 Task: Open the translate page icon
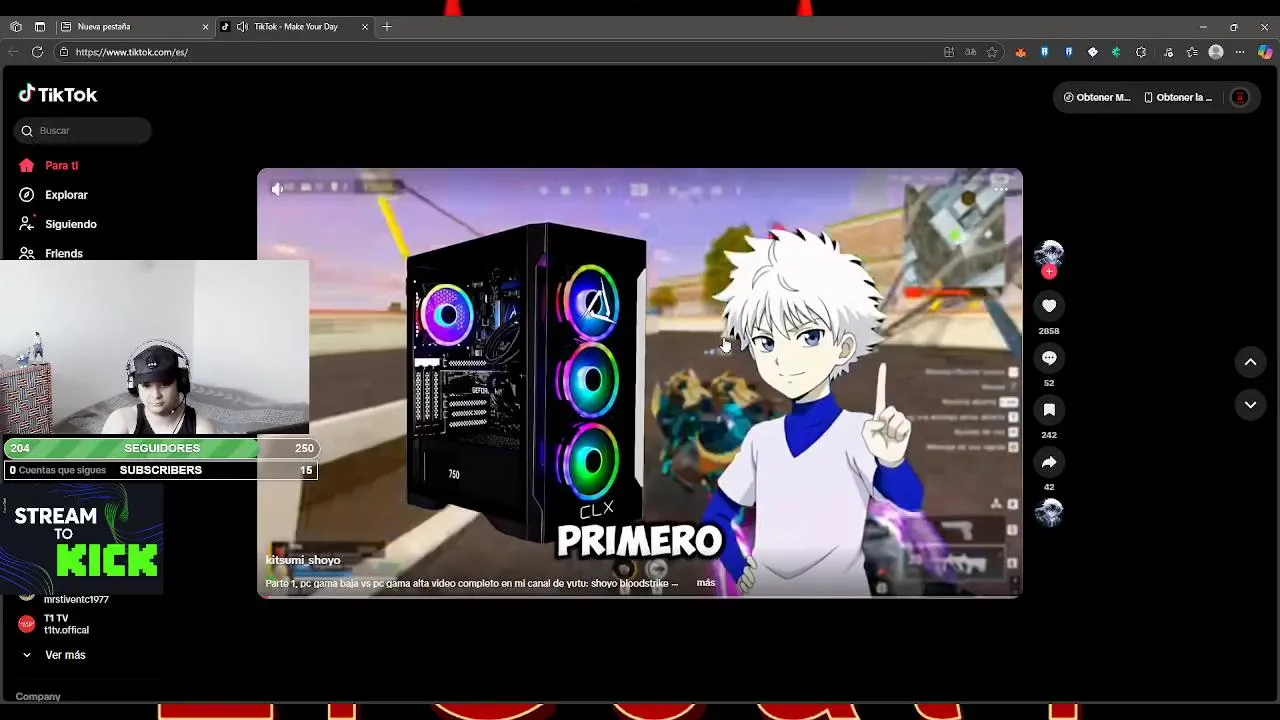click(x=970, y=52)
